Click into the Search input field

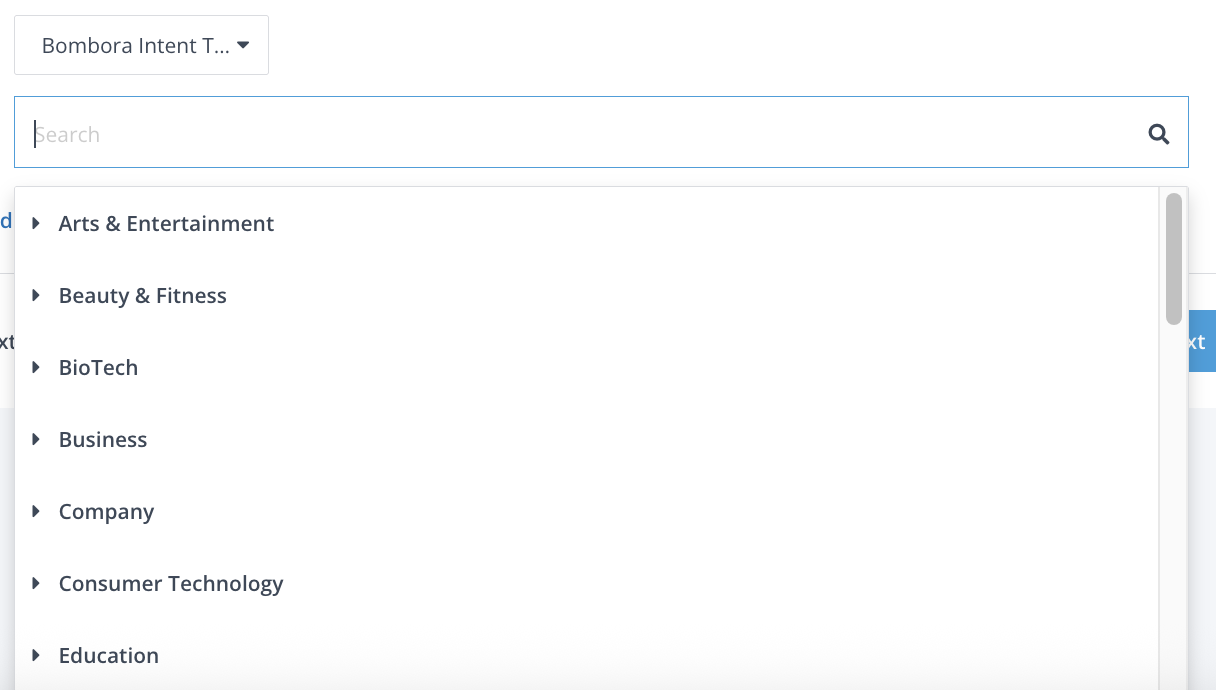(580, 134)
